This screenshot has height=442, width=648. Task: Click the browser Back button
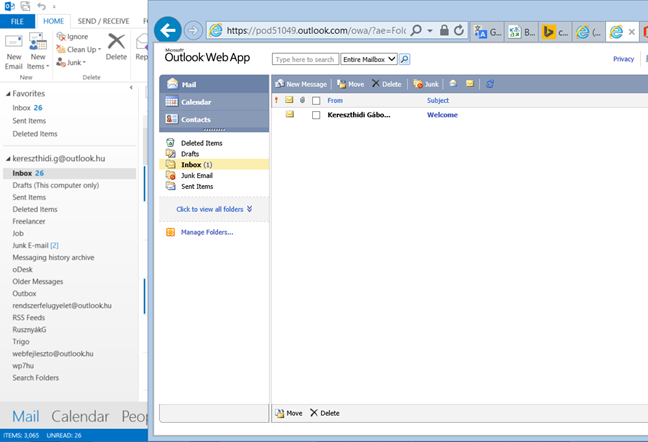tap(168, 30)
